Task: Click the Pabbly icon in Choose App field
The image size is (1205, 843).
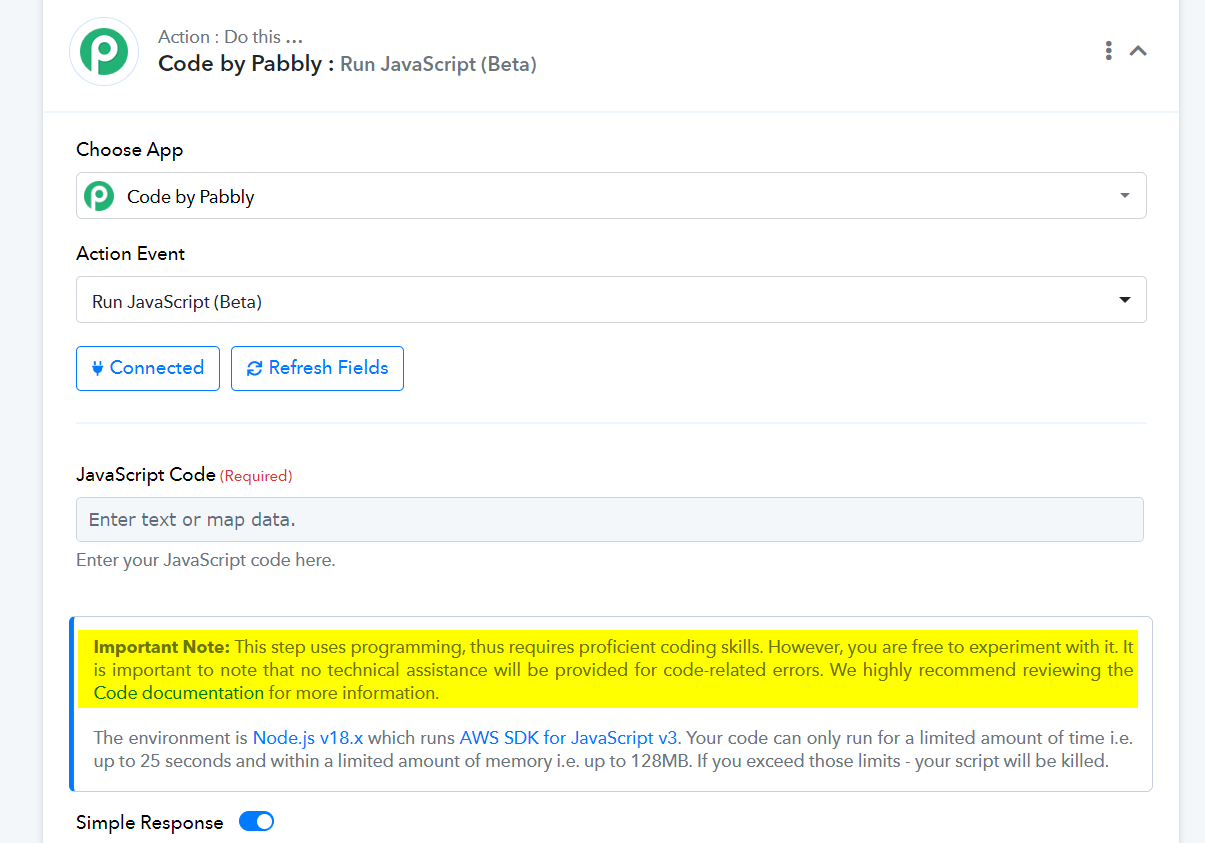Action: point(99,196)
